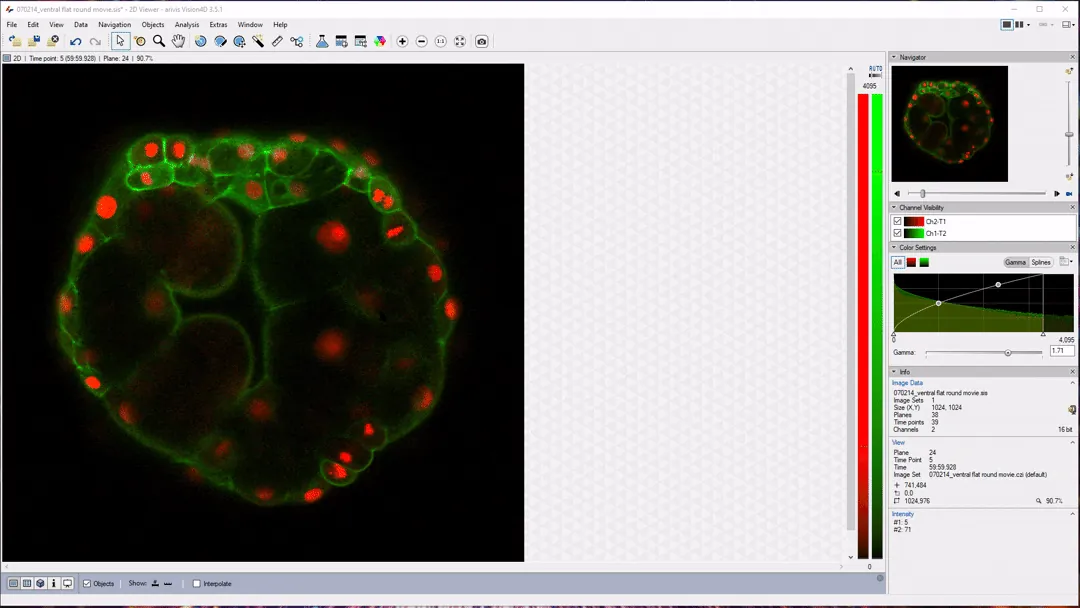Select the All channels button
This screenshot has width=1080, height=608.
click(x=898, y=262)
